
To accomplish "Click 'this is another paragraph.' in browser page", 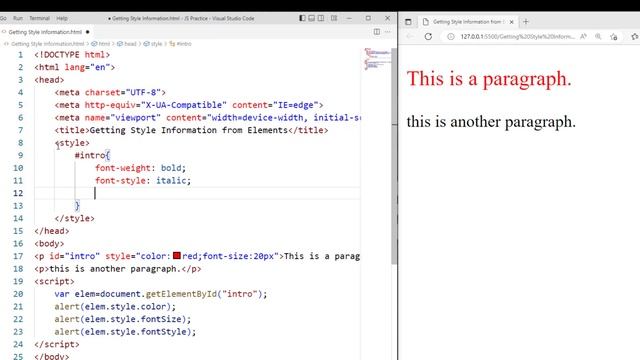I will pos(491,122).
